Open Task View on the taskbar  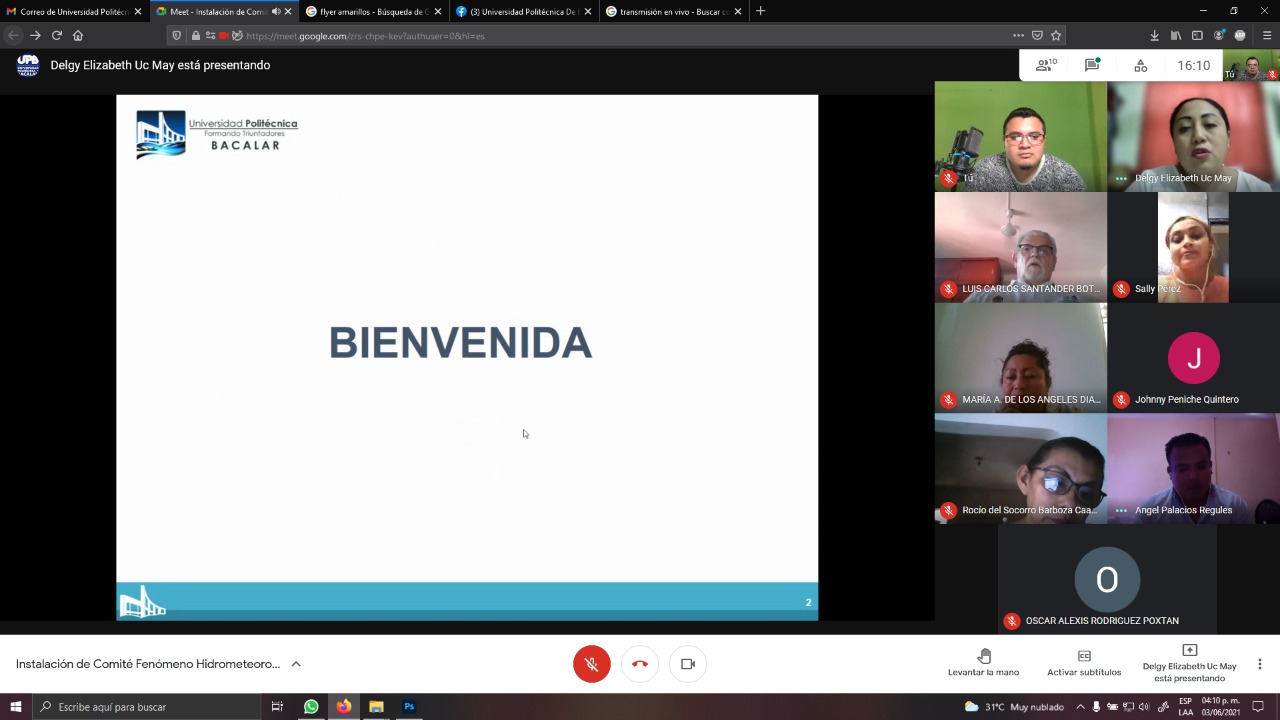tap(277, 707)
